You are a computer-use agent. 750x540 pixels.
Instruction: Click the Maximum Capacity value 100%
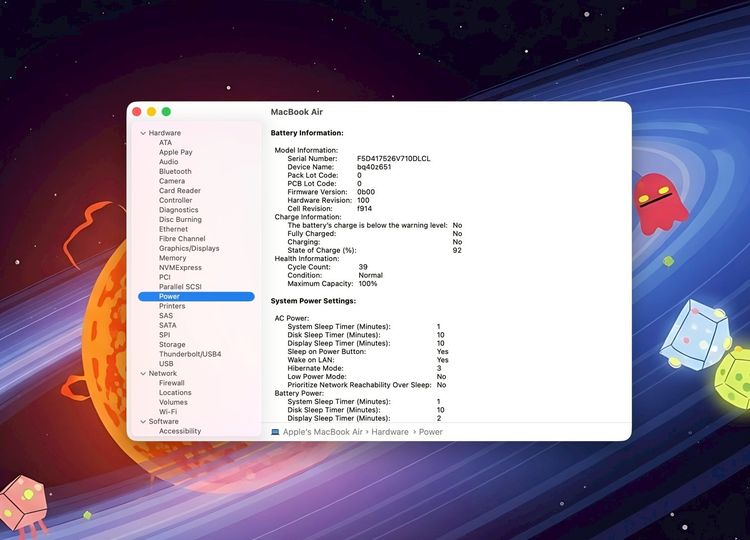367,284
